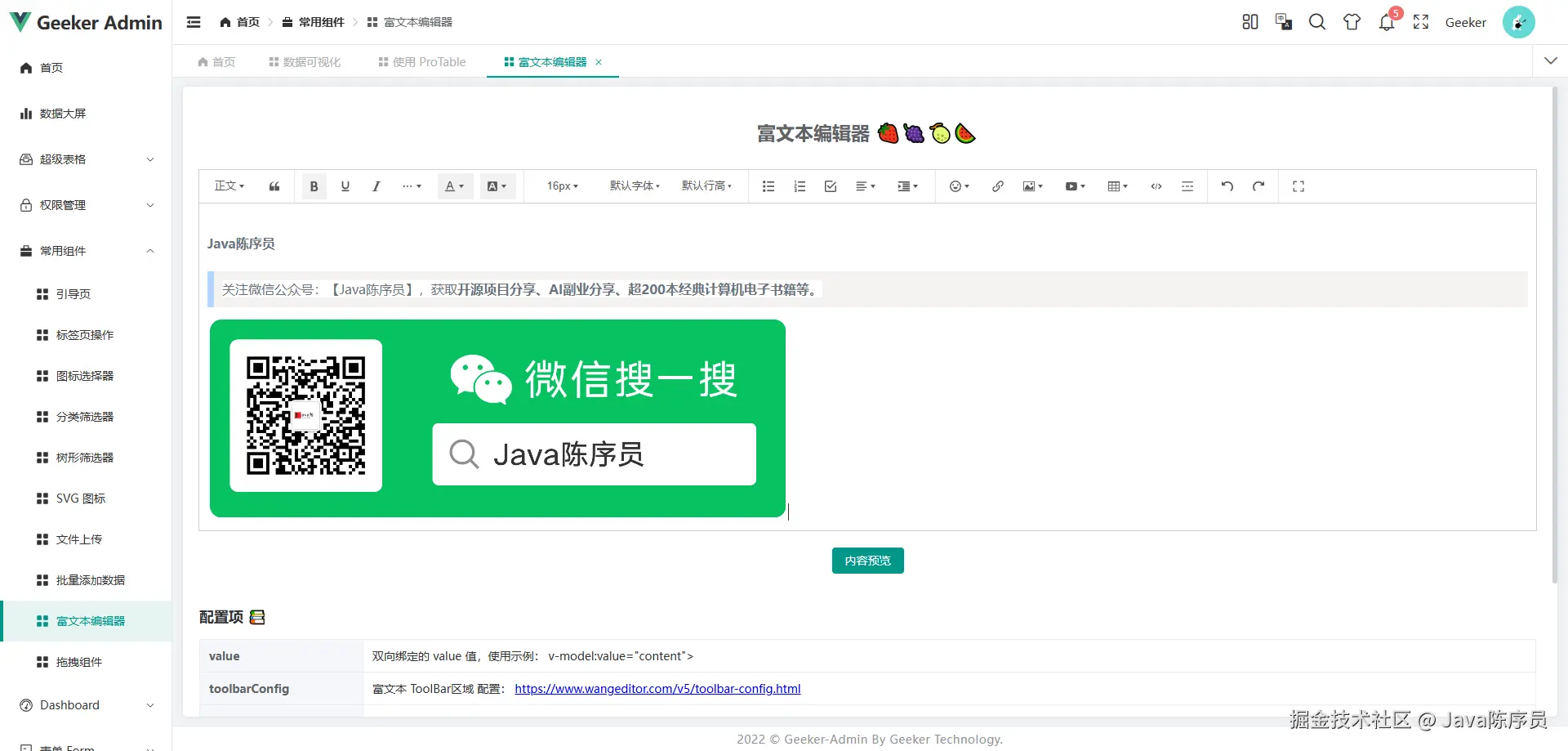This screenshot has width=1568, height=751.
Task: Insert a blockquote with the quote icon
Action: point(274,186)
